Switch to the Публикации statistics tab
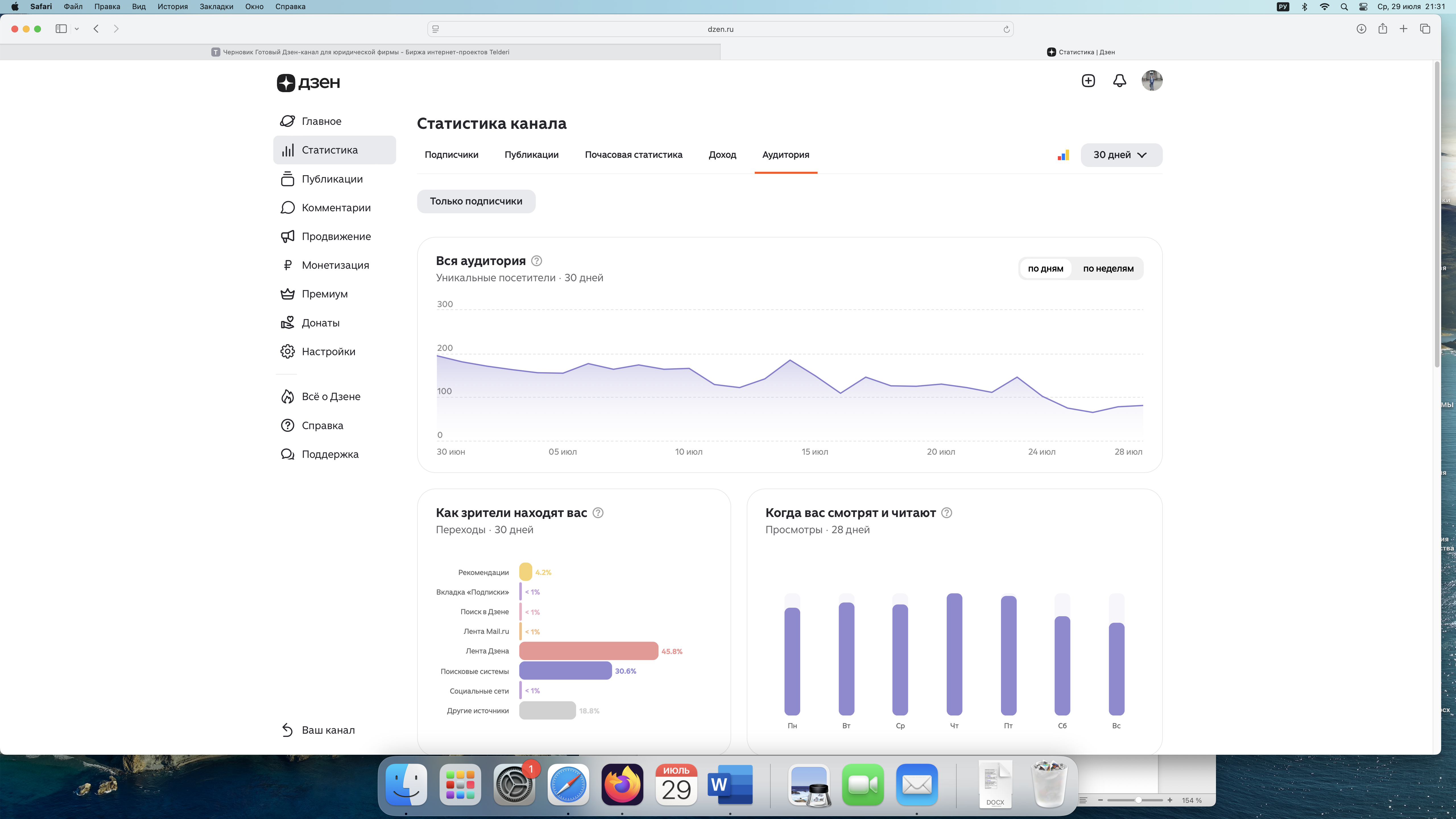Image resolution: width=1456 pixels, height=819 pixels. click(x=531, y=155)
